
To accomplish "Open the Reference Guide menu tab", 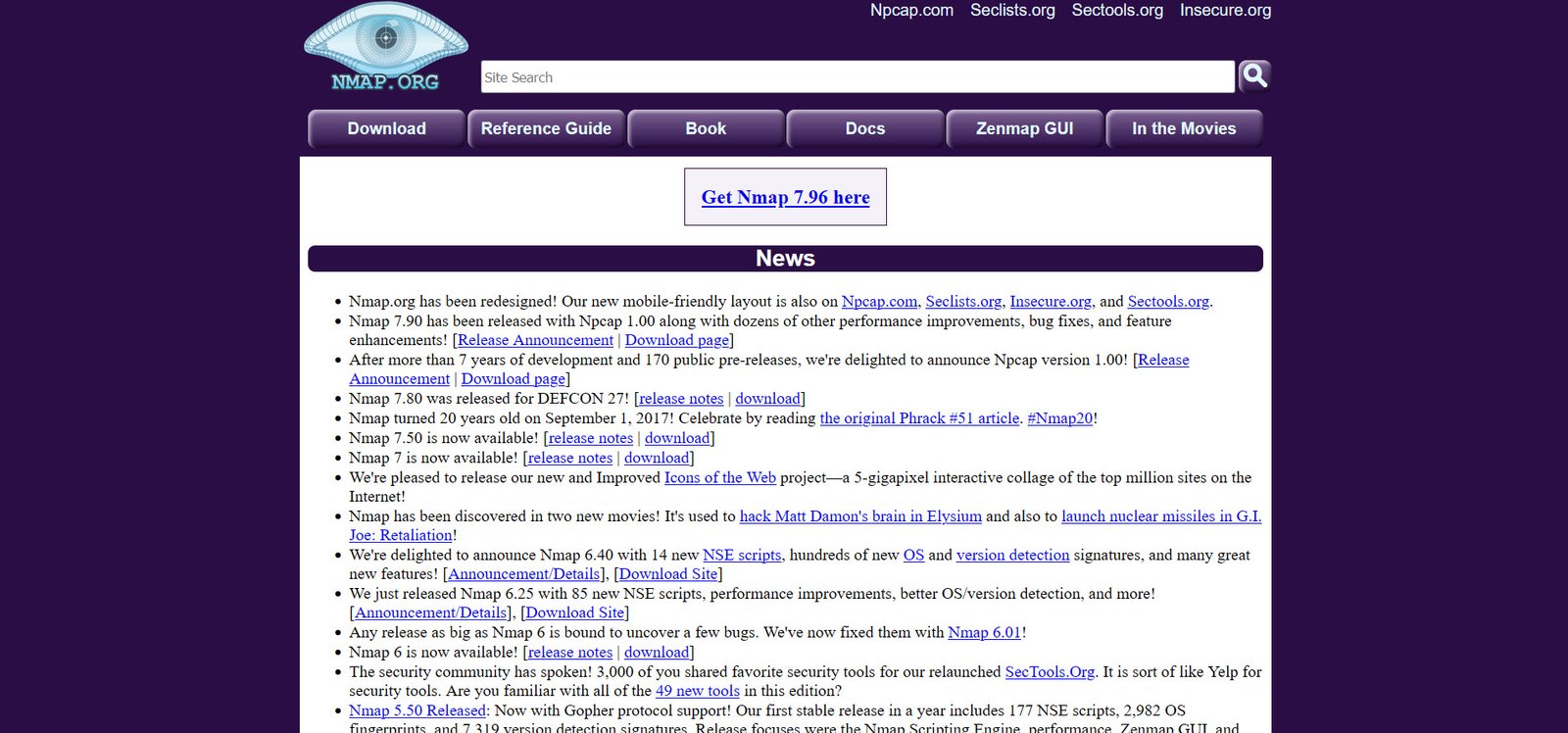I will 546,128.
